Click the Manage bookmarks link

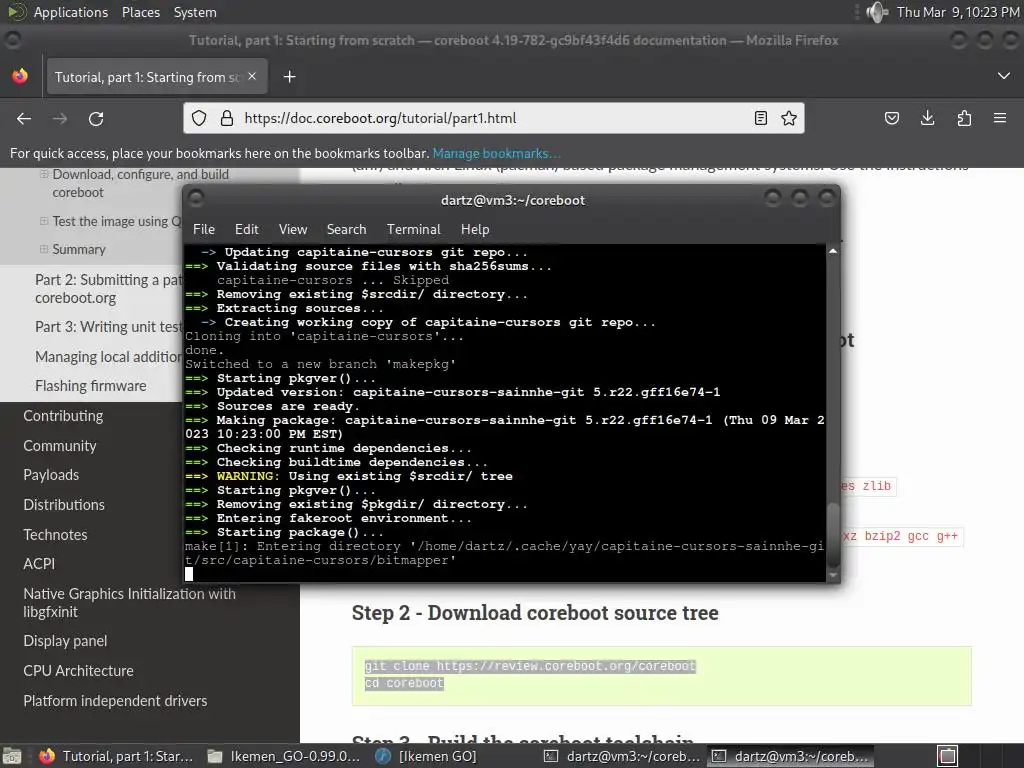point(495,153)
